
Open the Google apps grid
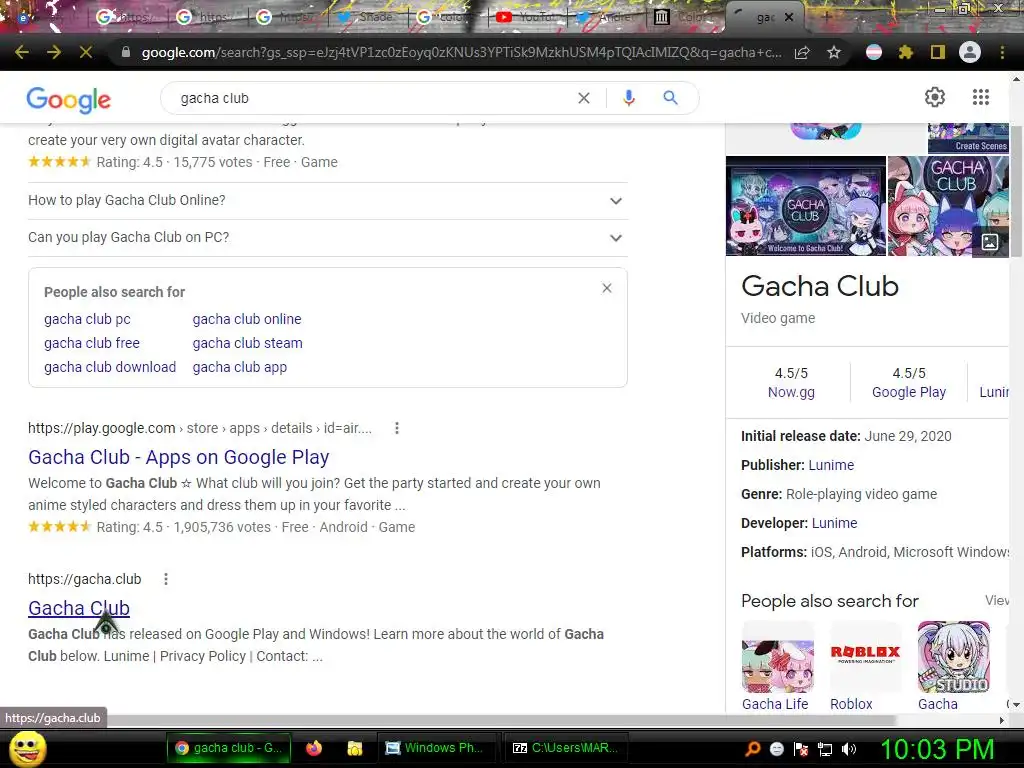tap(981, 97)
